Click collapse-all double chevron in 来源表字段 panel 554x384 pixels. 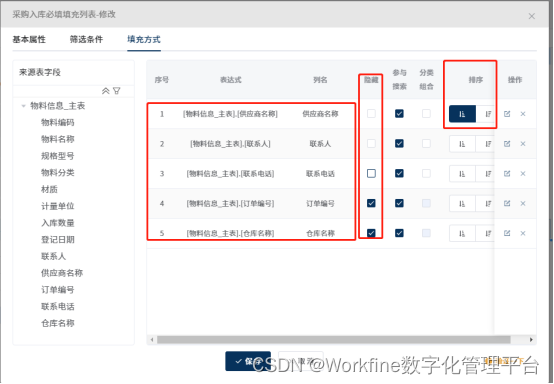(x=105, y=91)
